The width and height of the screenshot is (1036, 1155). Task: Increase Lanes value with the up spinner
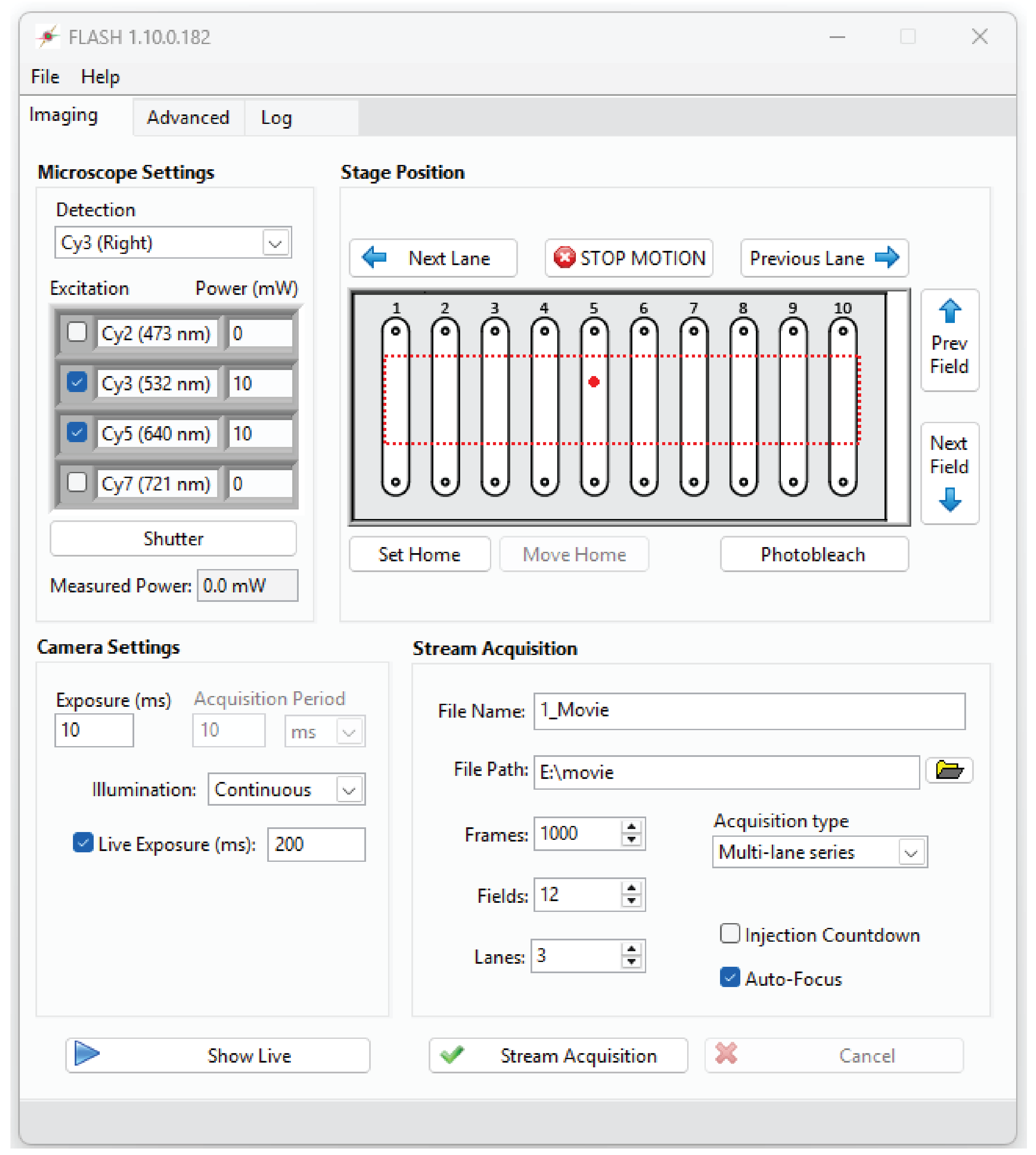pyautogui.click(x=632, y=949)
